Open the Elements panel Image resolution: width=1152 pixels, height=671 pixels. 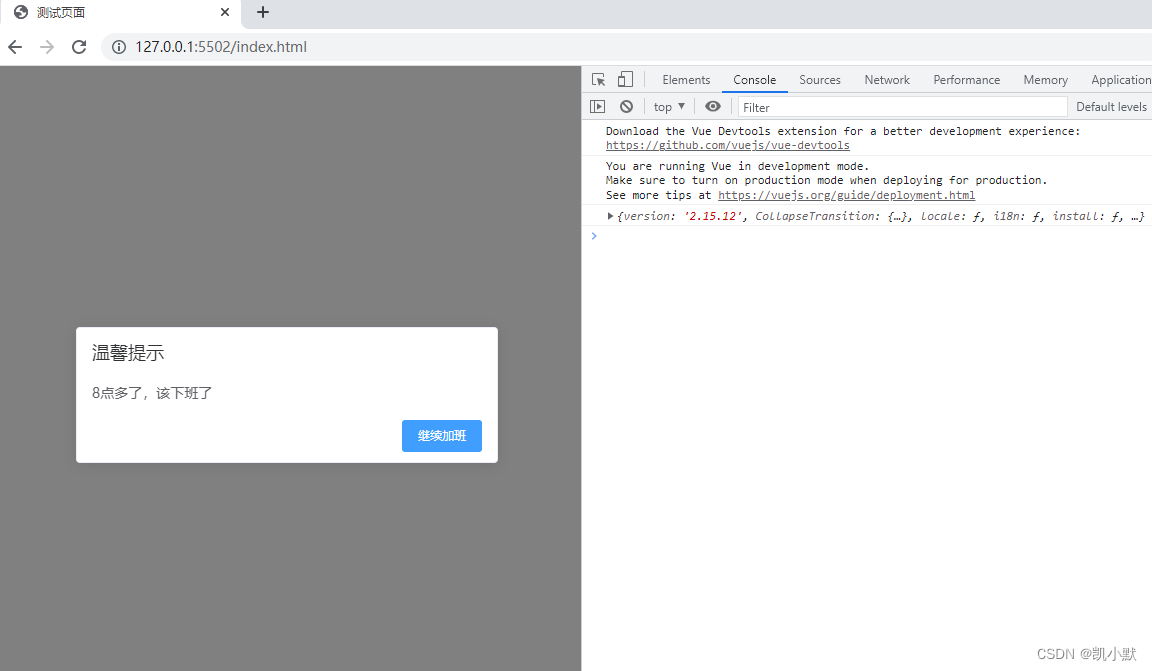(686, 79)
